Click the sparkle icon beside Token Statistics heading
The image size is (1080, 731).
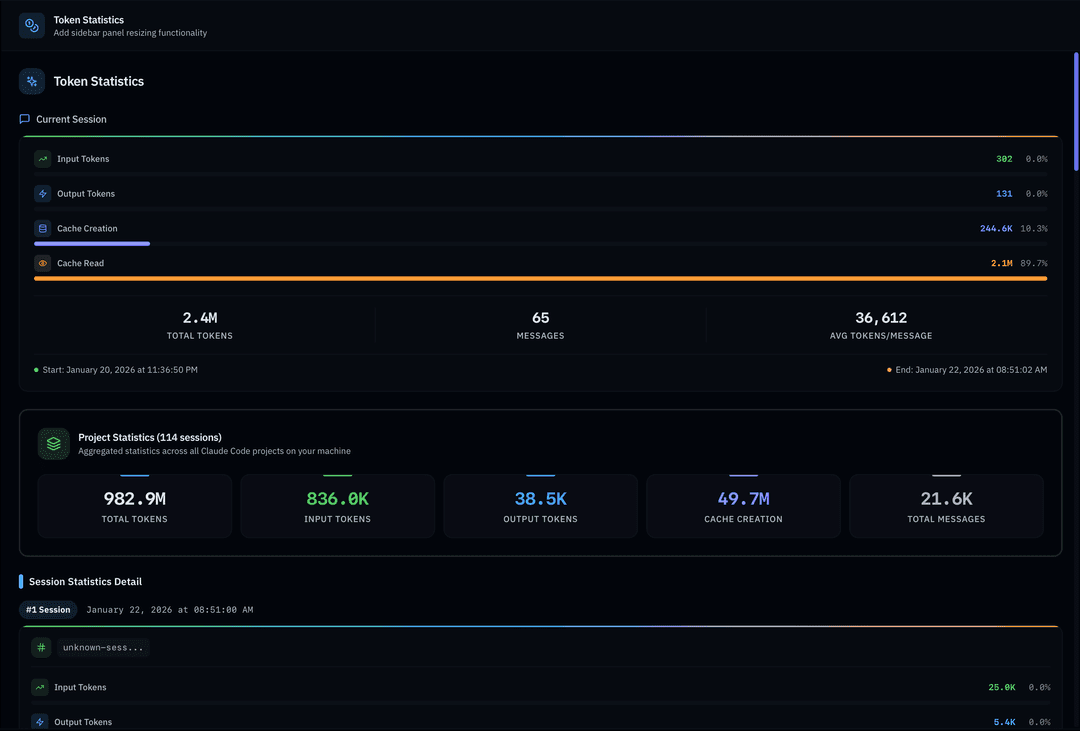[x=32, y=81]
